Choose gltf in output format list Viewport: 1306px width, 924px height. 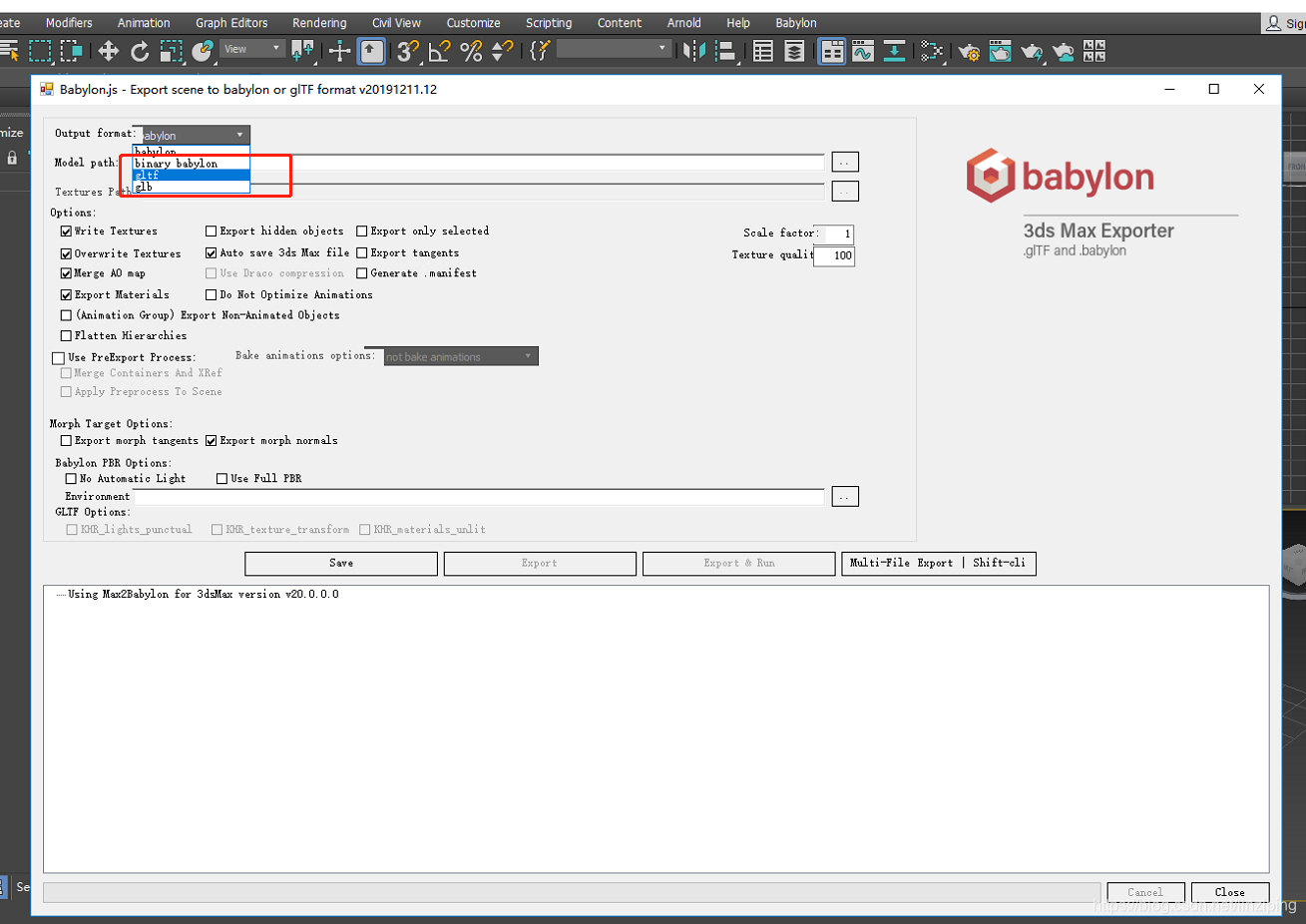pos(191,175)
